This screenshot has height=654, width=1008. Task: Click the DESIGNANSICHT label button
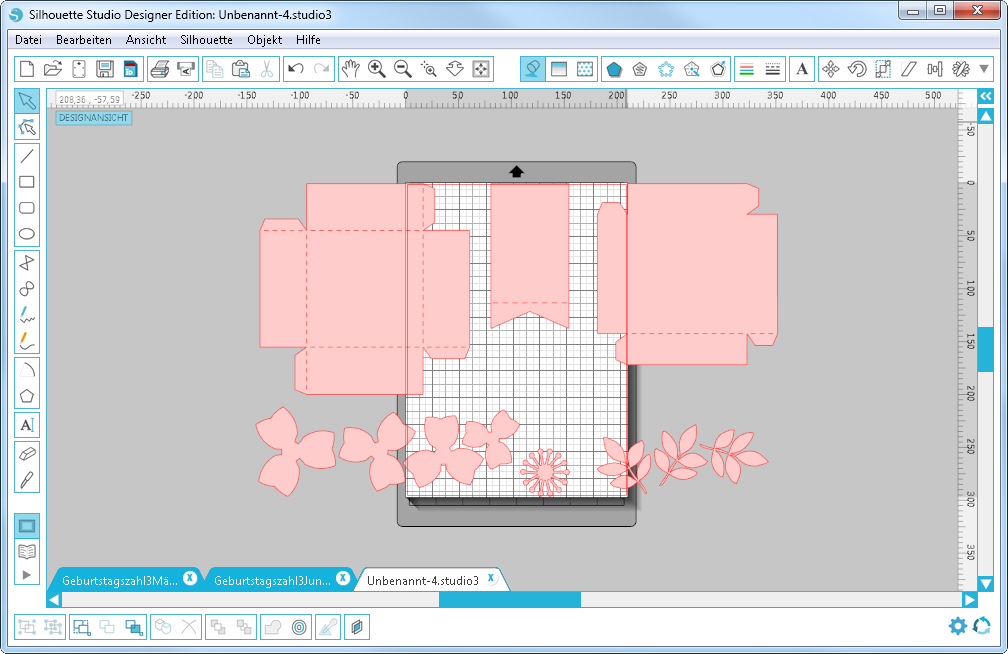click(x=94, y=118)
